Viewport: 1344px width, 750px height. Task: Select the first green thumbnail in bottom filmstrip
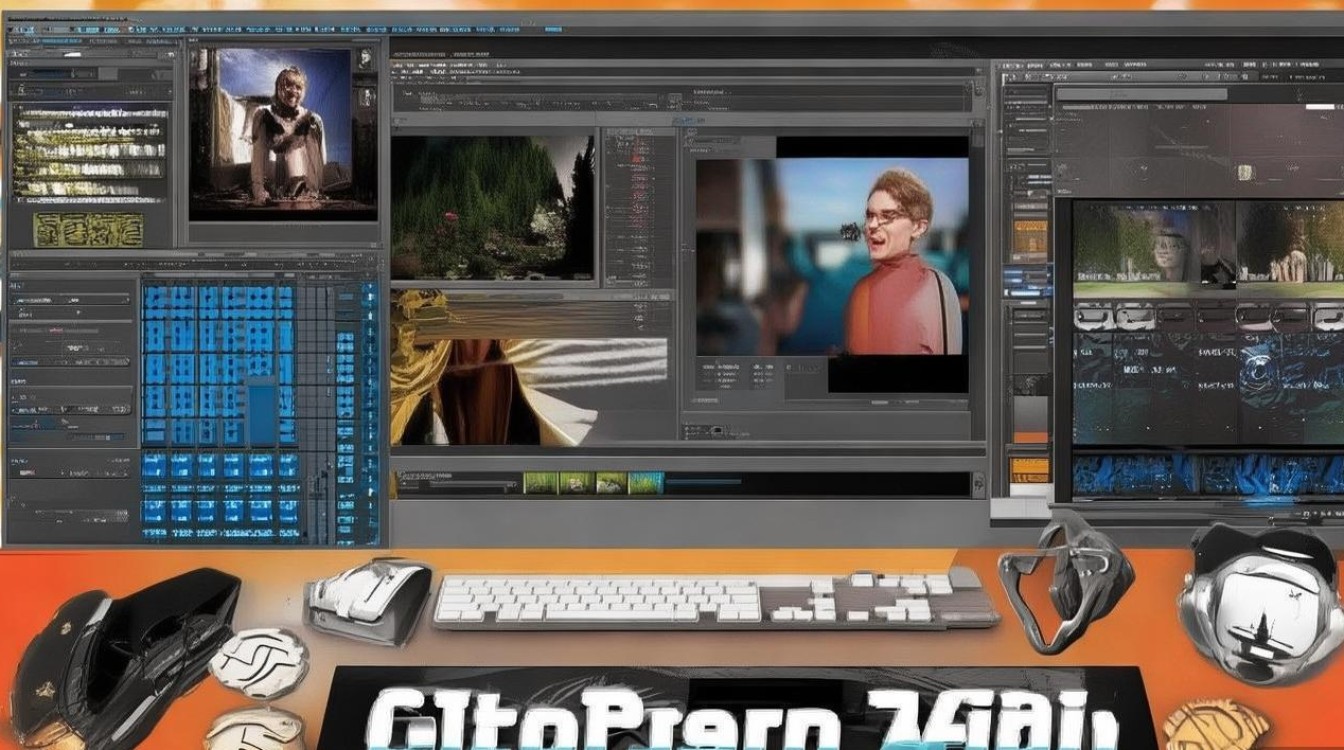(x=540, y=483)
